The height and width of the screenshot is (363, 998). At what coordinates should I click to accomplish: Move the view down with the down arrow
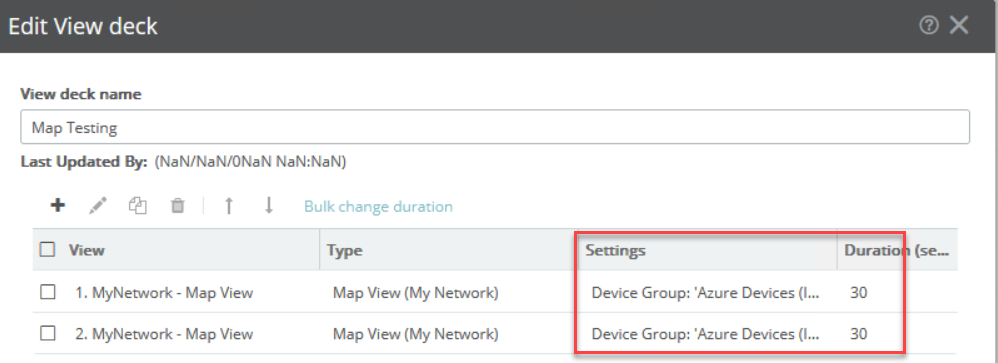[269, 205]
